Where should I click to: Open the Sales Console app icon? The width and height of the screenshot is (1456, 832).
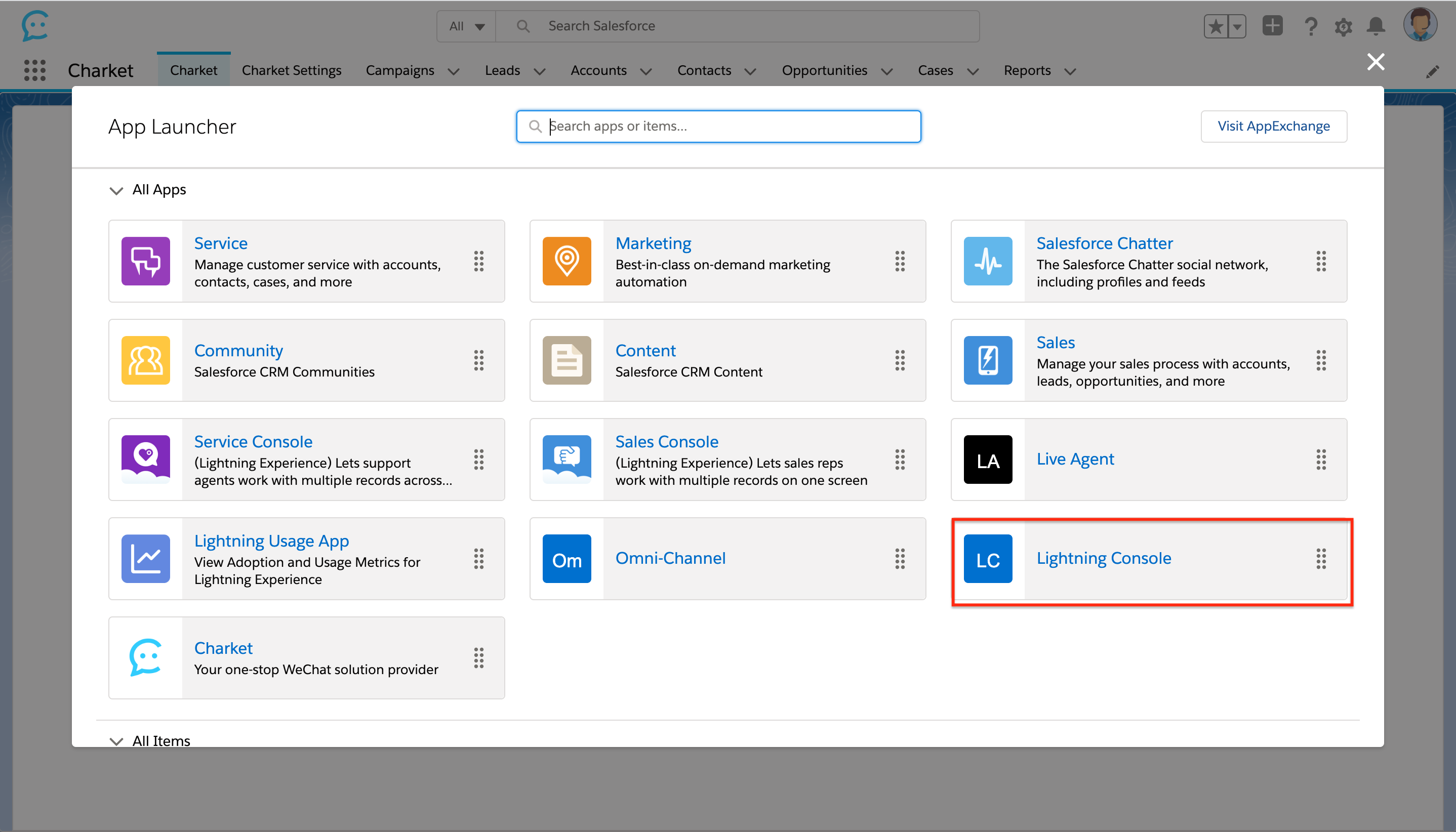567,460
